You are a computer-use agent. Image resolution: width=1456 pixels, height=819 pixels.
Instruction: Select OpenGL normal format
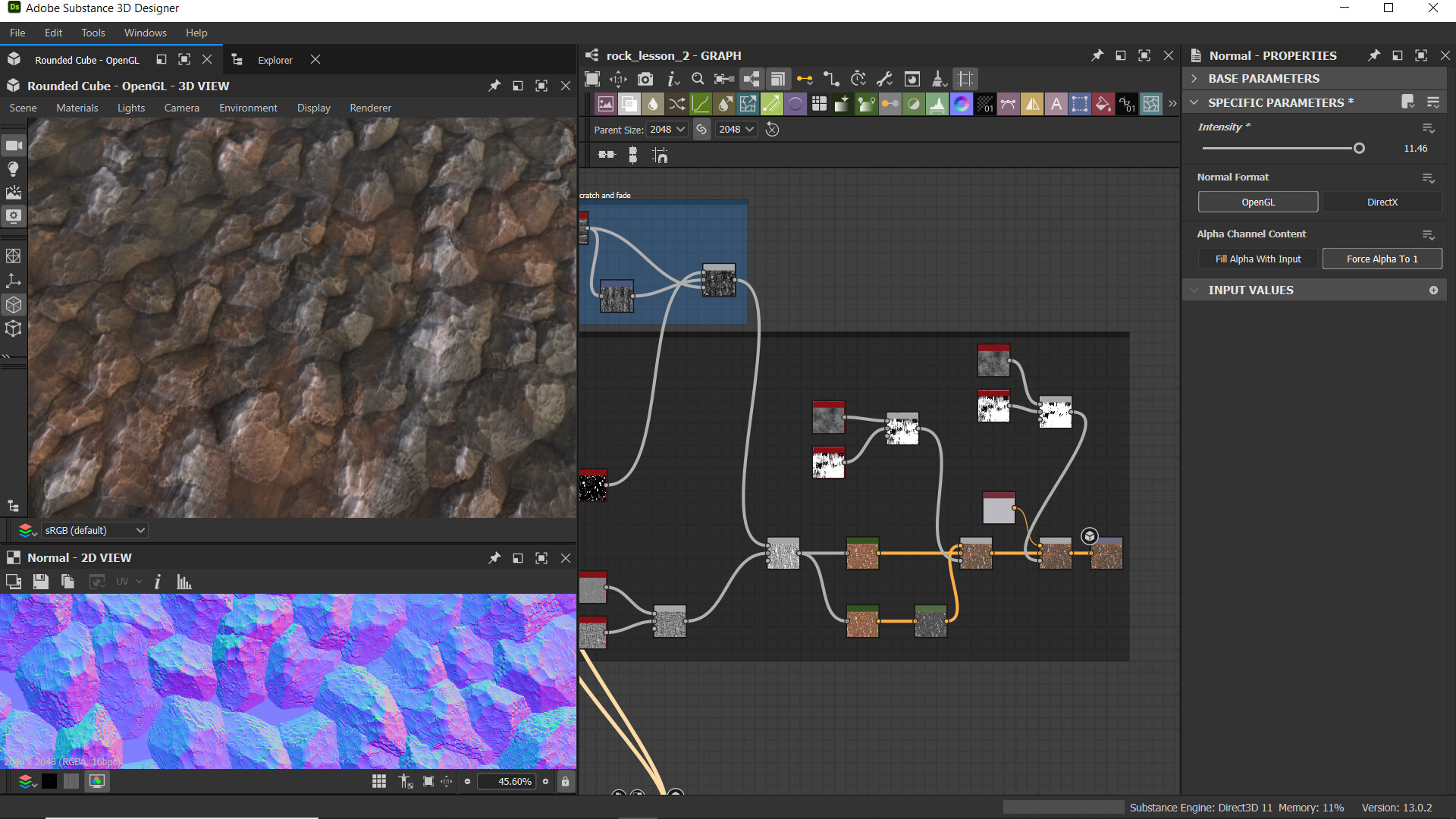[x=1258, y=202]
